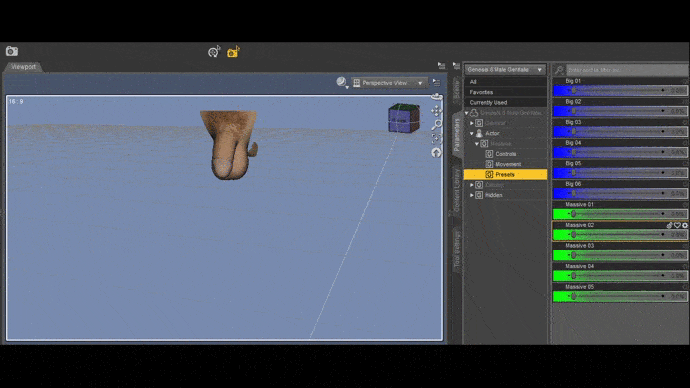Viewport: 690px width, 388px height.
Task: Click the reset camera arrow icon
Action: tap(436, 153)
